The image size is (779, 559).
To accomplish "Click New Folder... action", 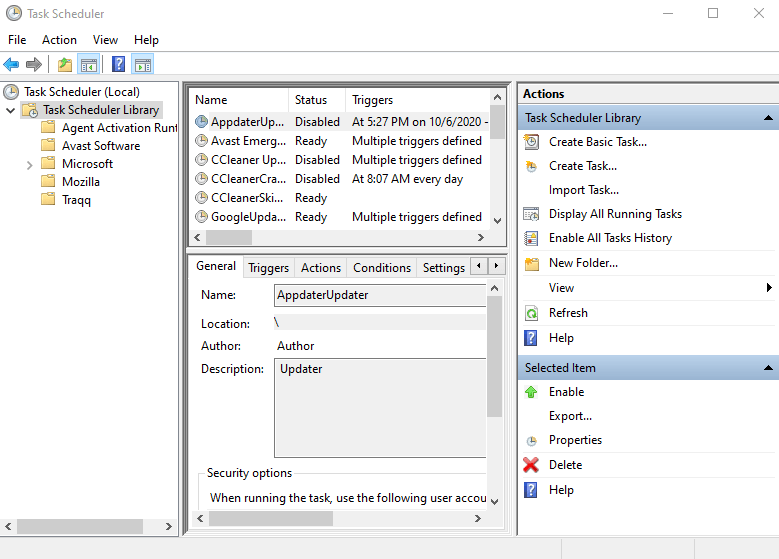I will click(x=583, y=263).
